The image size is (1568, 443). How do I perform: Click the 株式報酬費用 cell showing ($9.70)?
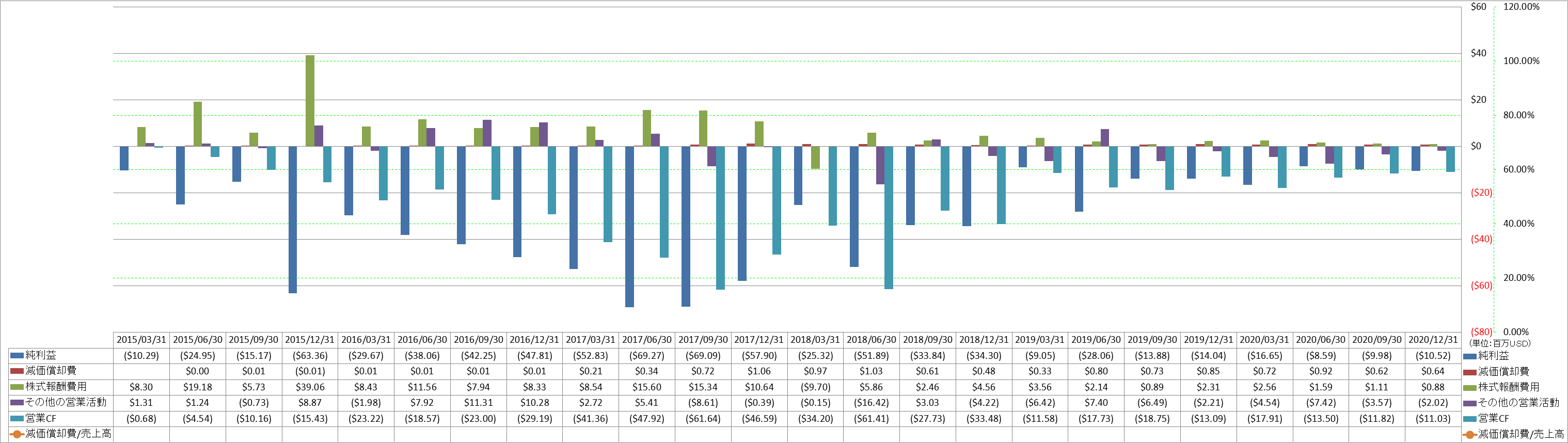815,387
